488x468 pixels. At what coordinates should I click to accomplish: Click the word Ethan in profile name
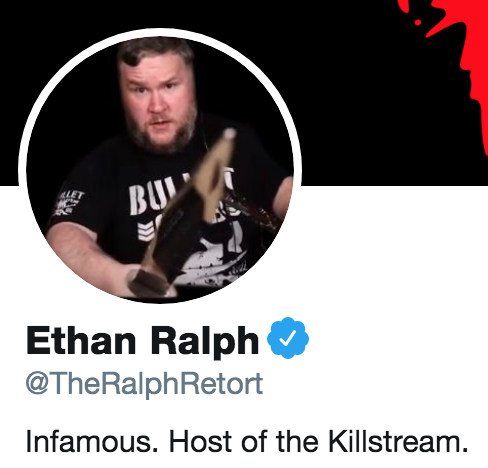pyautogui.click(x=81, y=340)
